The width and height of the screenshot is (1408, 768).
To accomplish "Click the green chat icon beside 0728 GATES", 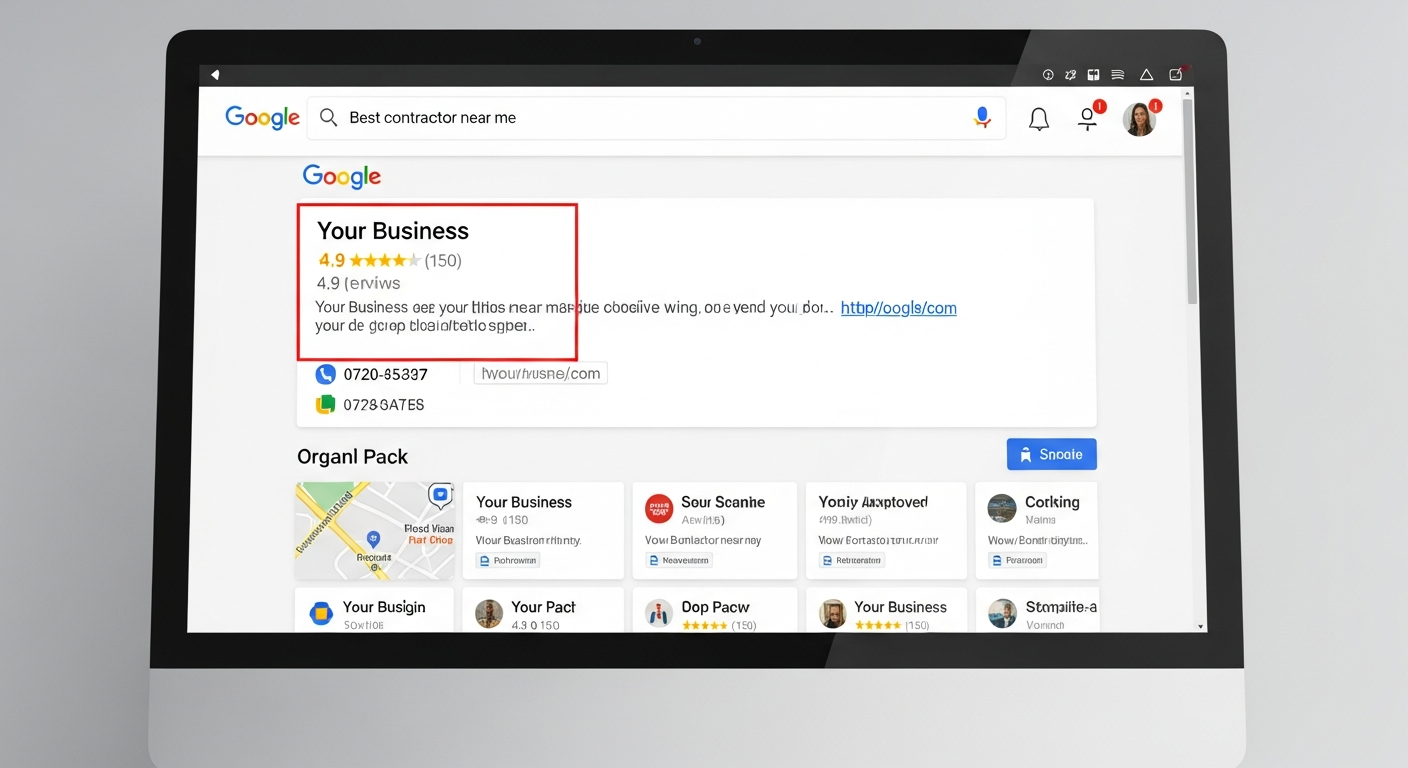I will click(x=325, y=405).
